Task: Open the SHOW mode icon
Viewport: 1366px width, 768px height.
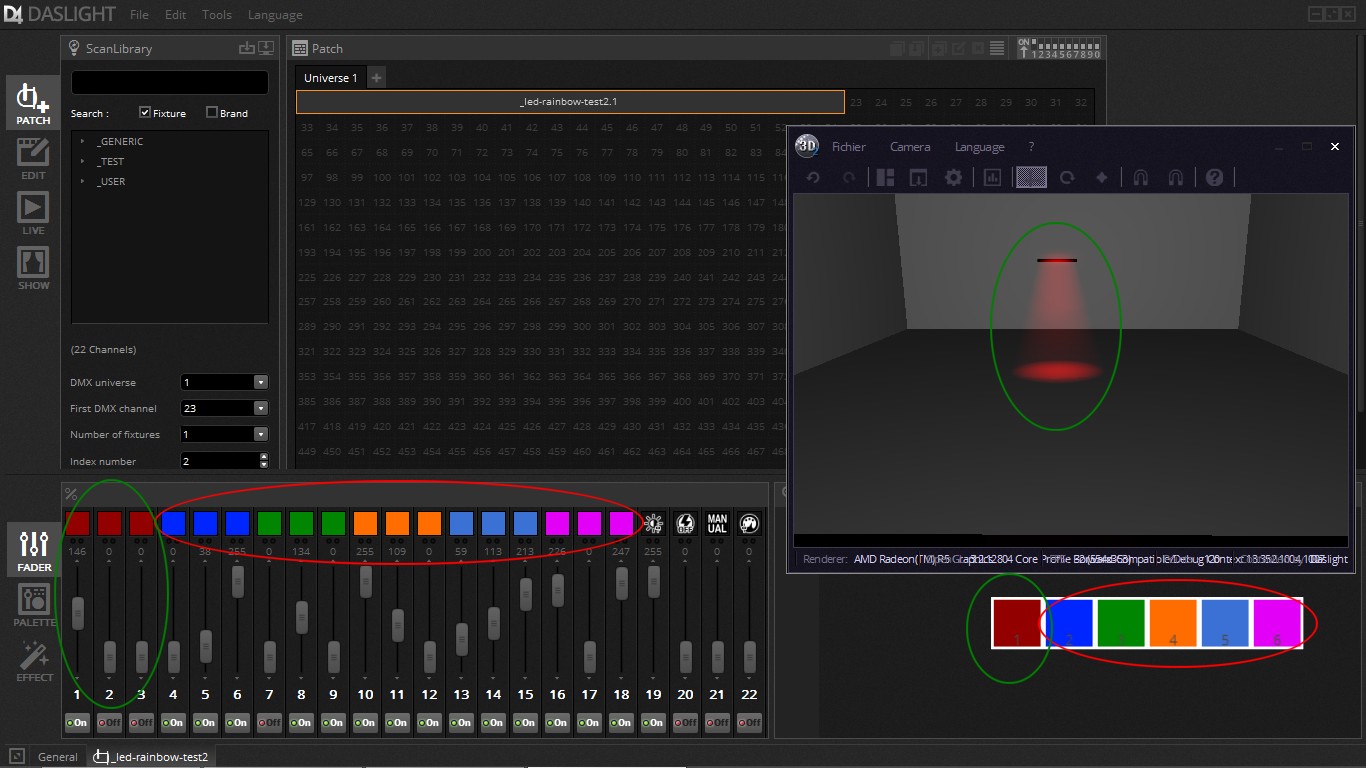Action: [33, 270]
